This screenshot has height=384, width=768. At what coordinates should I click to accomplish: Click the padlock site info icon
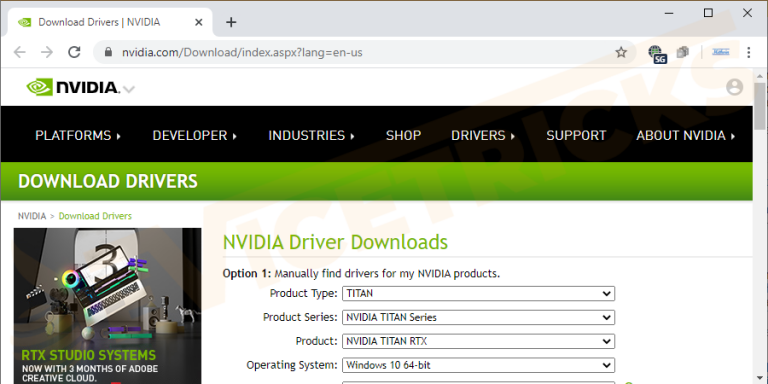[x=109, y=52]
